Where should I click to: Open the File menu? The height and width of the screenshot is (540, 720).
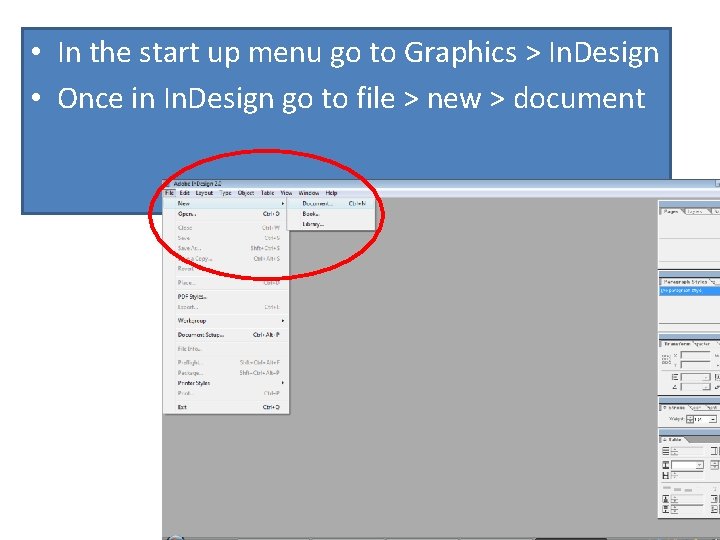(169, 193)
